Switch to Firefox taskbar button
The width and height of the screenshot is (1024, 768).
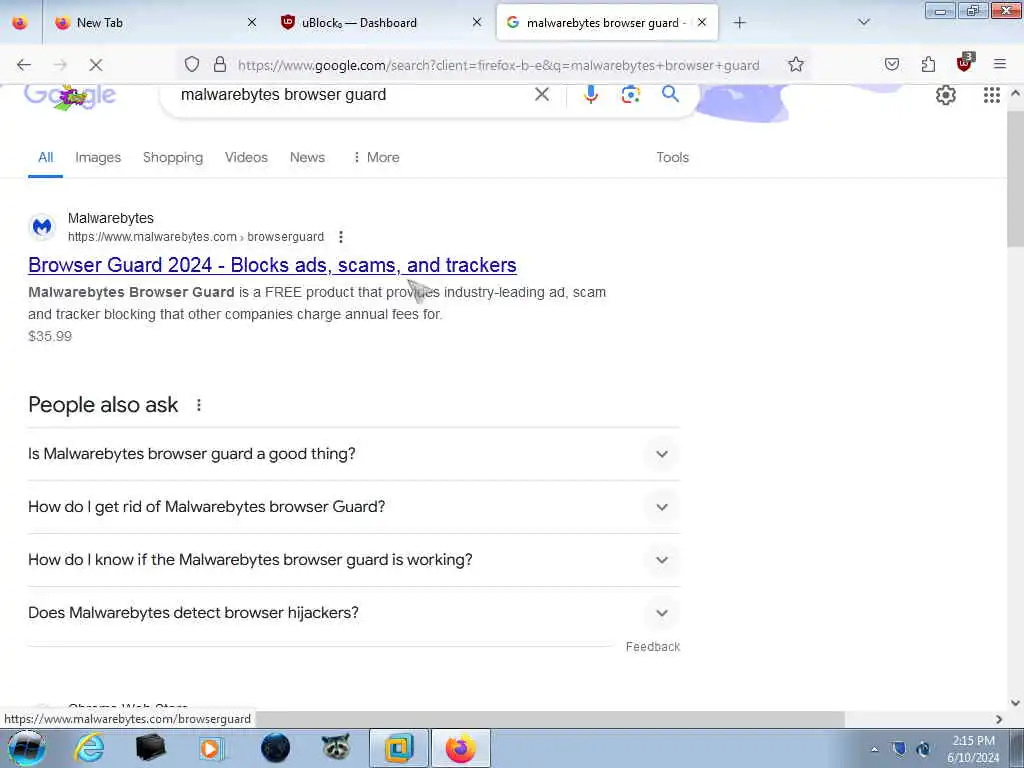[x=460, y=748]
